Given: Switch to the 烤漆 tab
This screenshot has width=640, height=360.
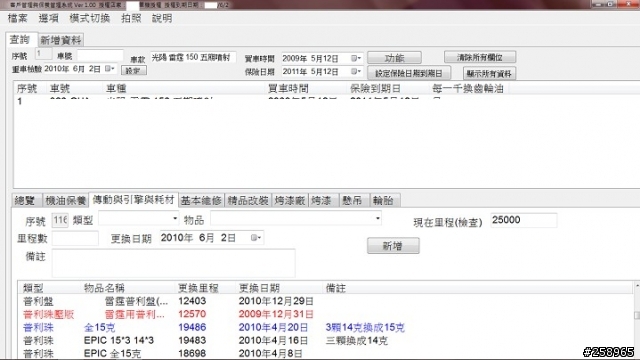Looking at the screenshot, I should [323, 200].
